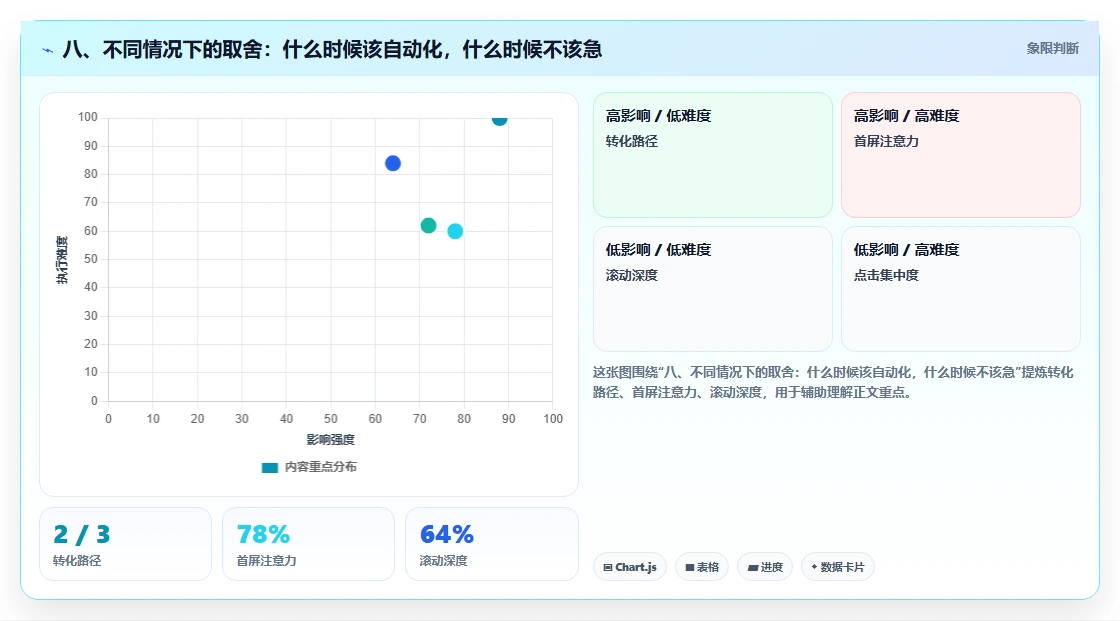Click the 滚动深度 text in quadrant card
The image size is (1120, 621).
[x=631, y=275]
